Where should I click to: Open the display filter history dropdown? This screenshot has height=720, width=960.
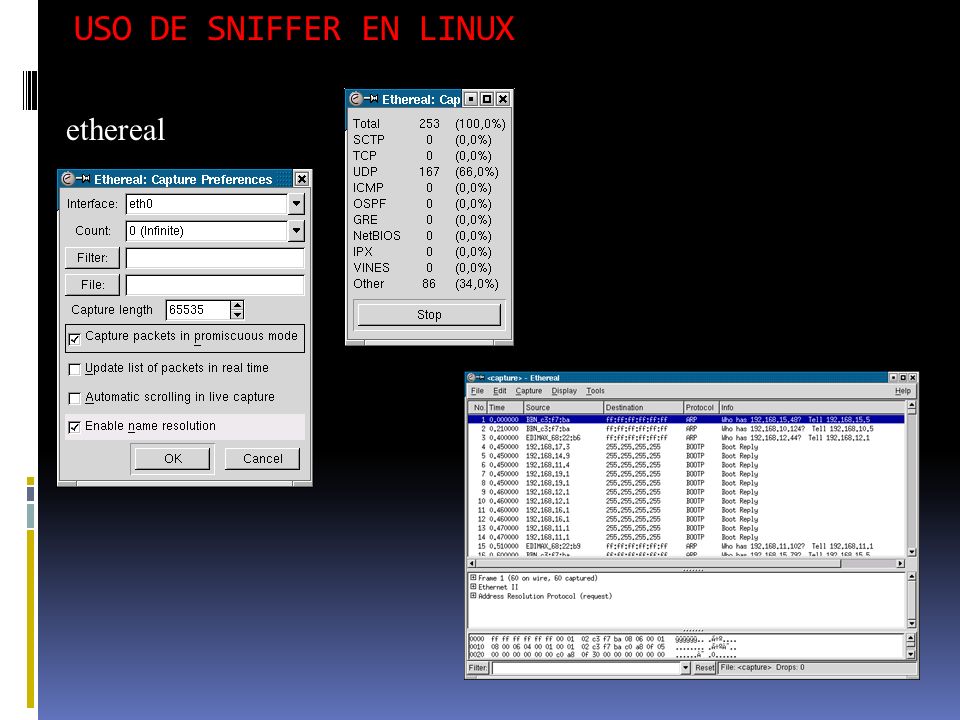click(x=686, y=668)
